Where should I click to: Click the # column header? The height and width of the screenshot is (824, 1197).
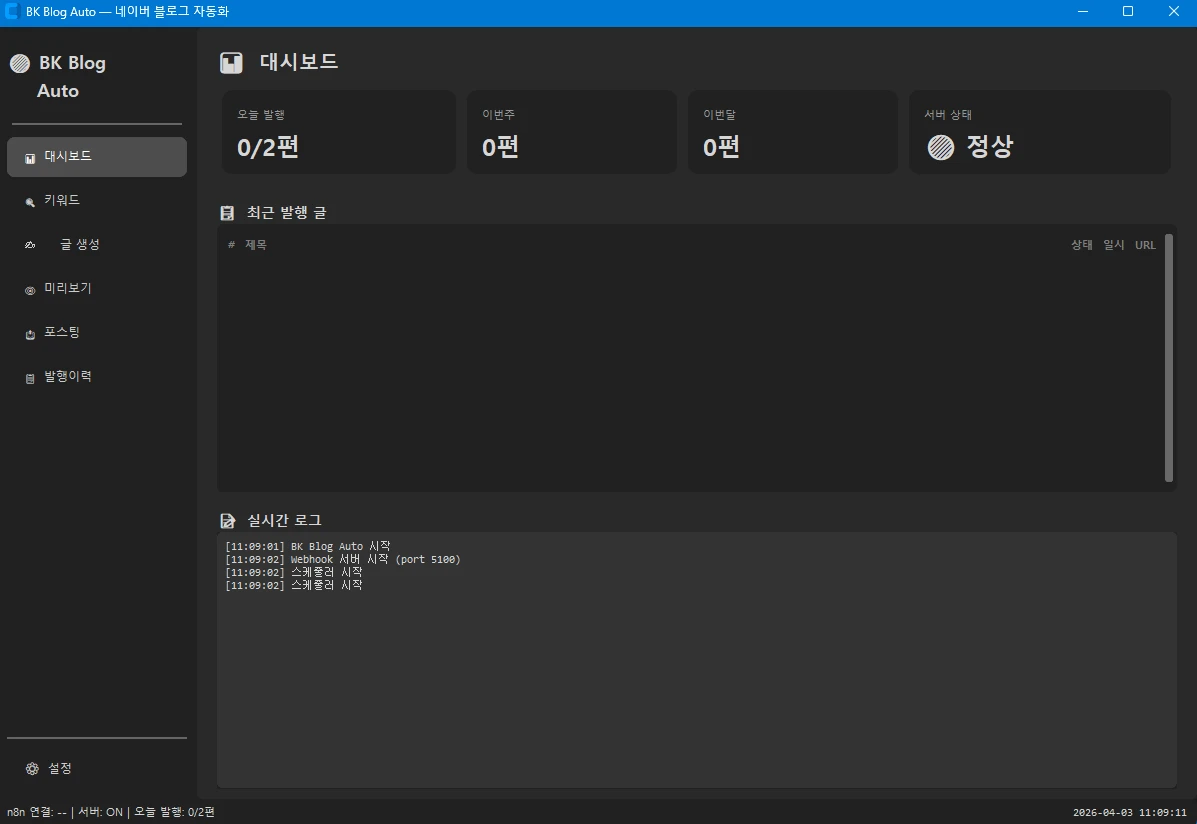(231, 245)
